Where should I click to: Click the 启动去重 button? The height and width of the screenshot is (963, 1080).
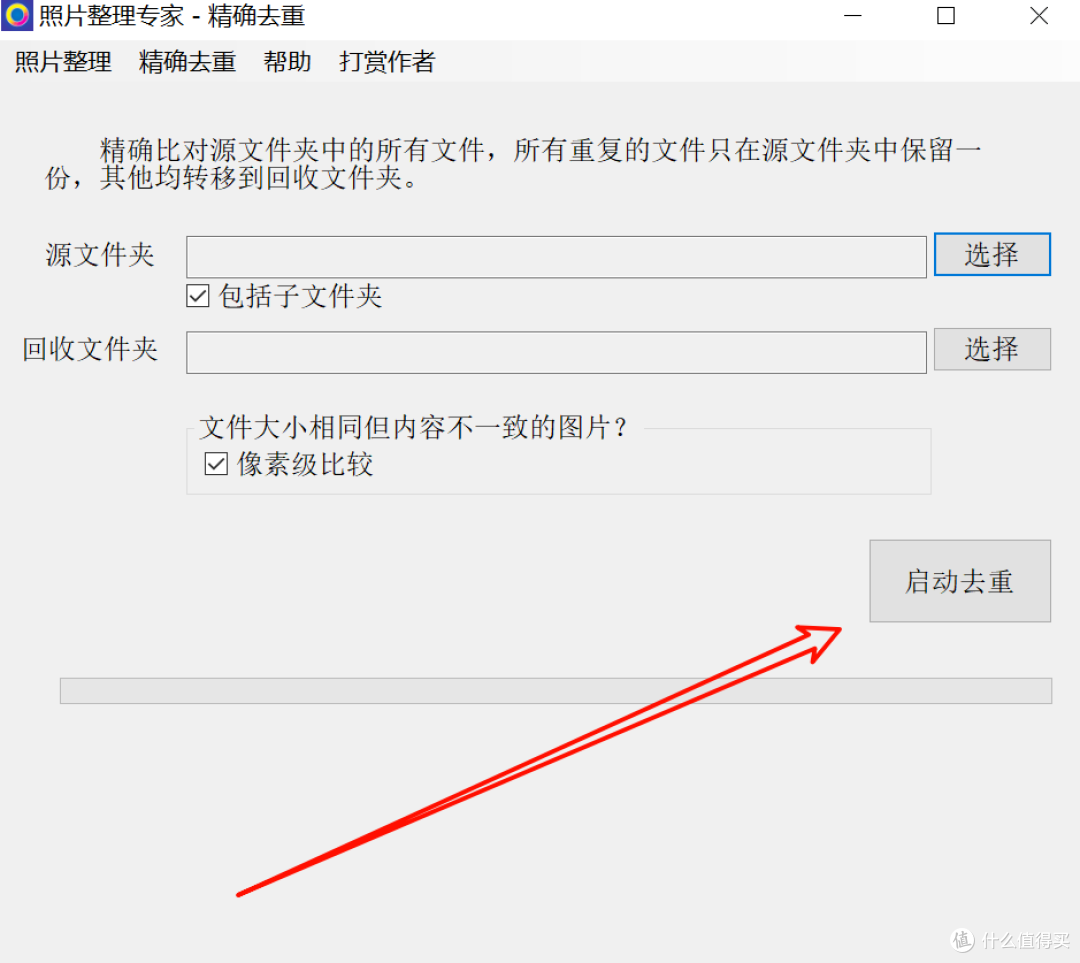point(959,581)
